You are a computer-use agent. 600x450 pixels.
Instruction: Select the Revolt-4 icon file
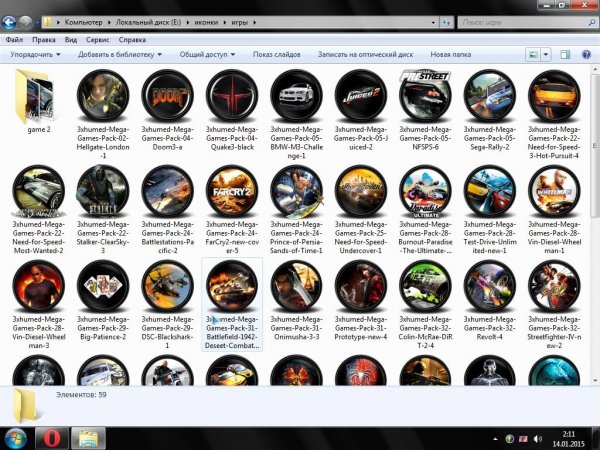coord(489,300)
